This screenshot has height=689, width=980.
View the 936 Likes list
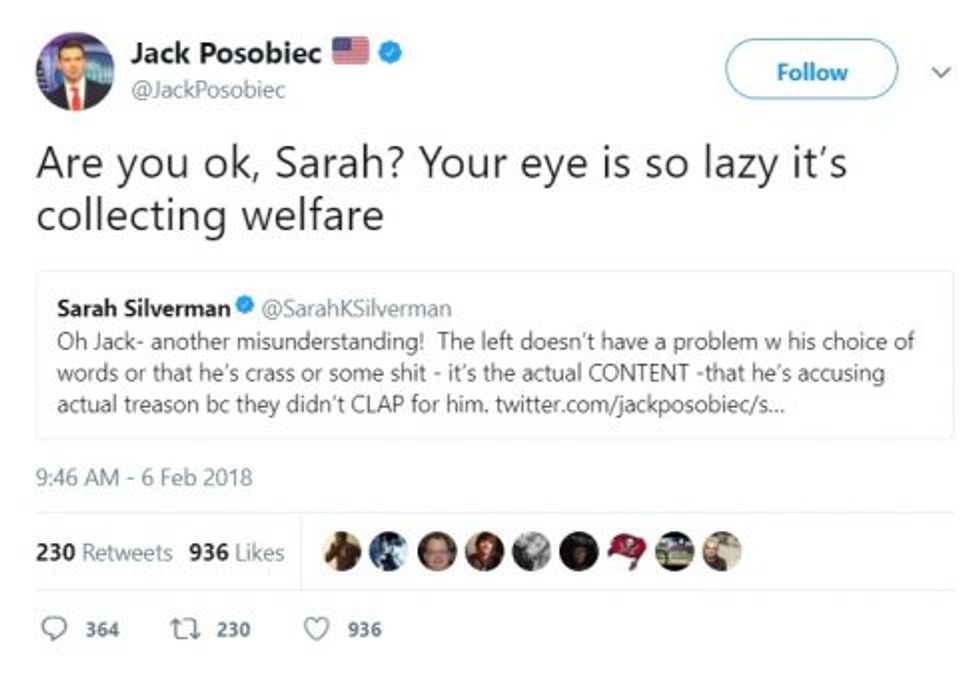(236, 552)
